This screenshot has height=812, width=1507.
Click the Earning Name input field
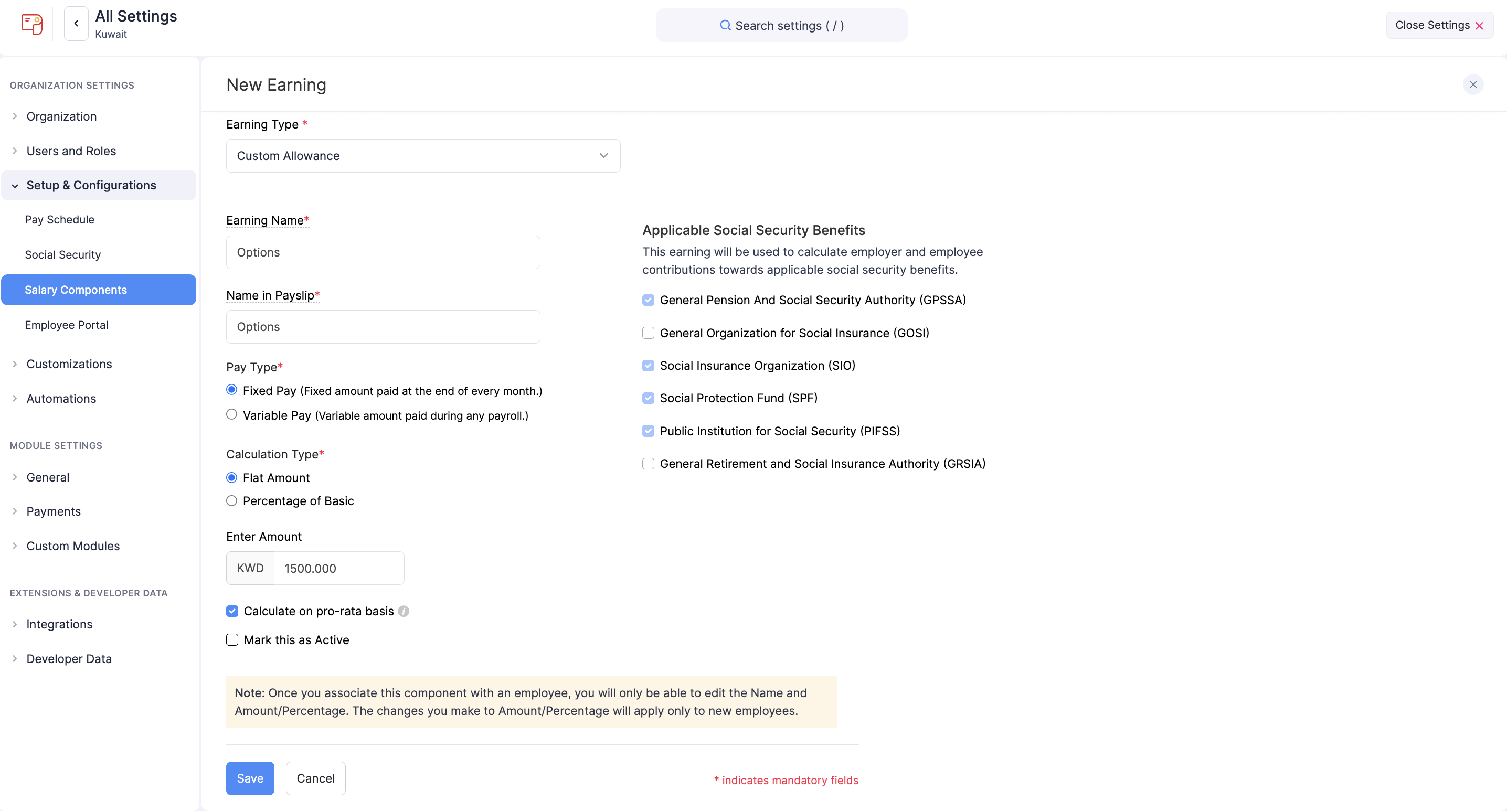(x=383, y=252)
